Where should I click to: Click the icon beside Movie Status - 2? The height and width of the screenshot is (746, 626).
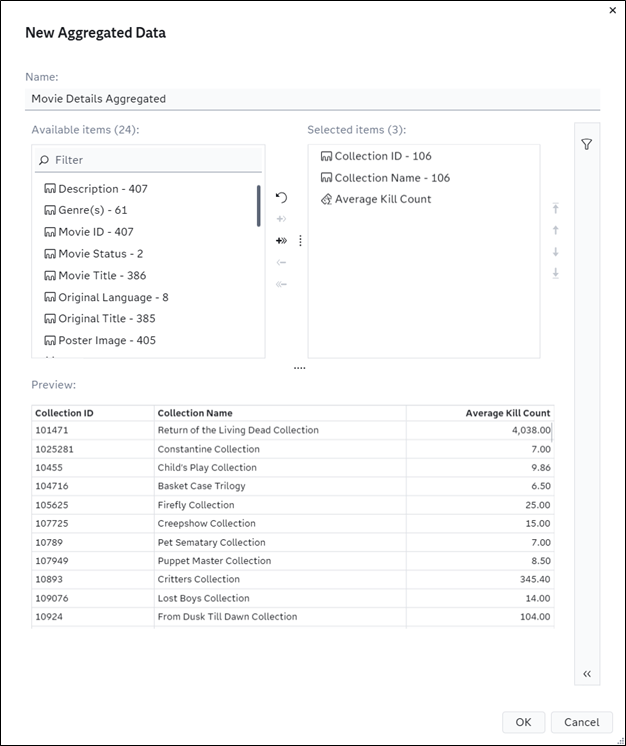pos(50,254)
